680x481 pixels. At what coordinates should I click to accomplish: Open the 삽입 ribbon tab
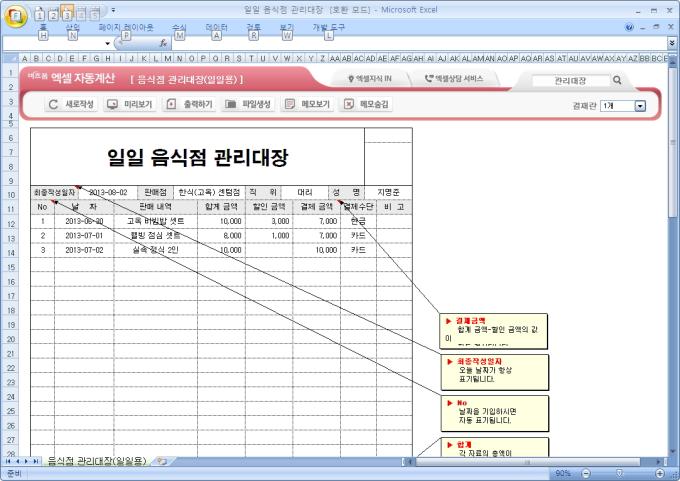pyautogui.click(x=73, y=27)
